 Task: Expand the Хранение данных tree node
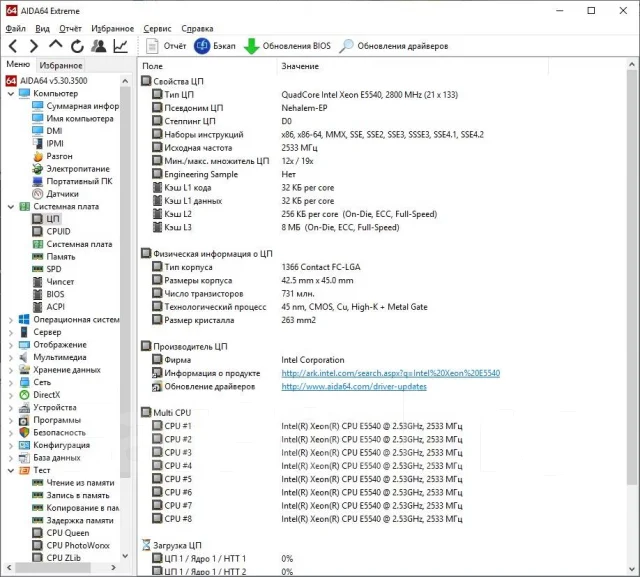coord(11,370)
